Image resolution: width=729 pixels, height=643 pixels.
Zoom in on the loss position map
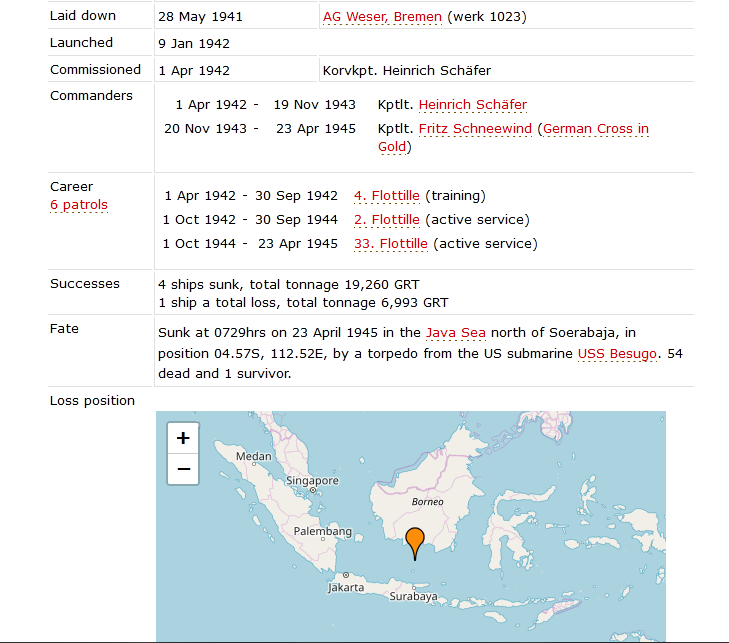coord(183,438)
